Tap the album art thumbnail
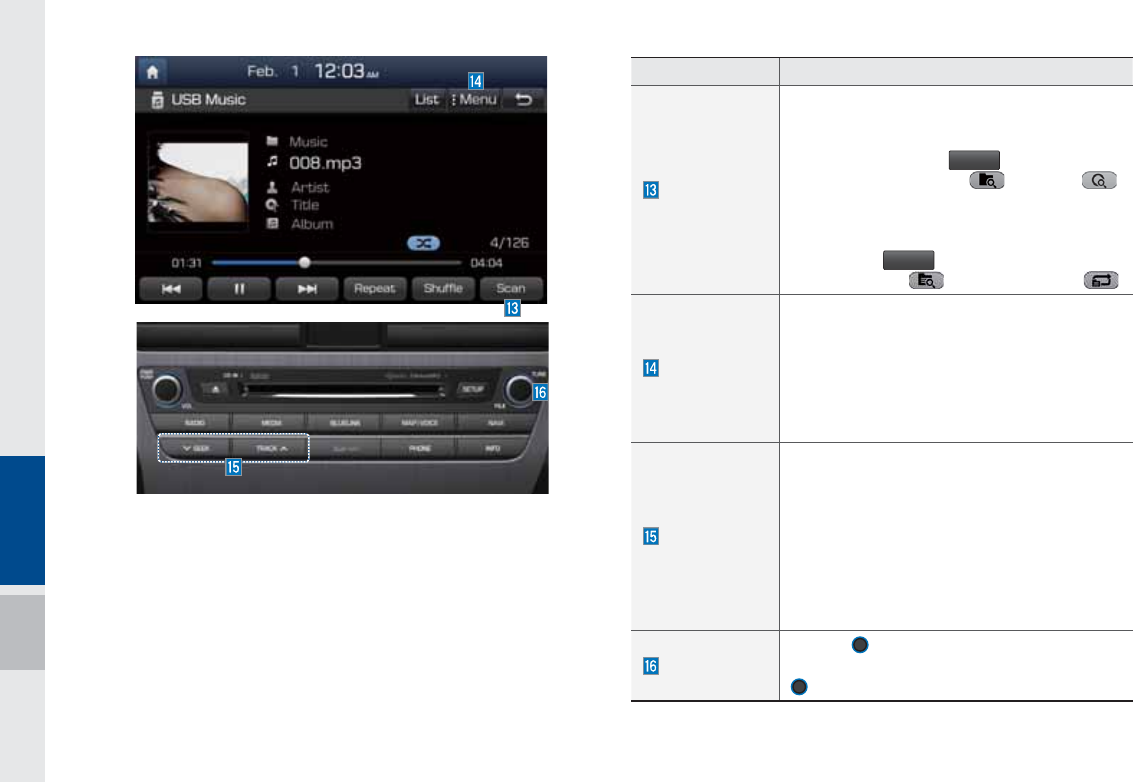Screen dimensions: 1133x782 pyautogui.click(x=198, y=181)
